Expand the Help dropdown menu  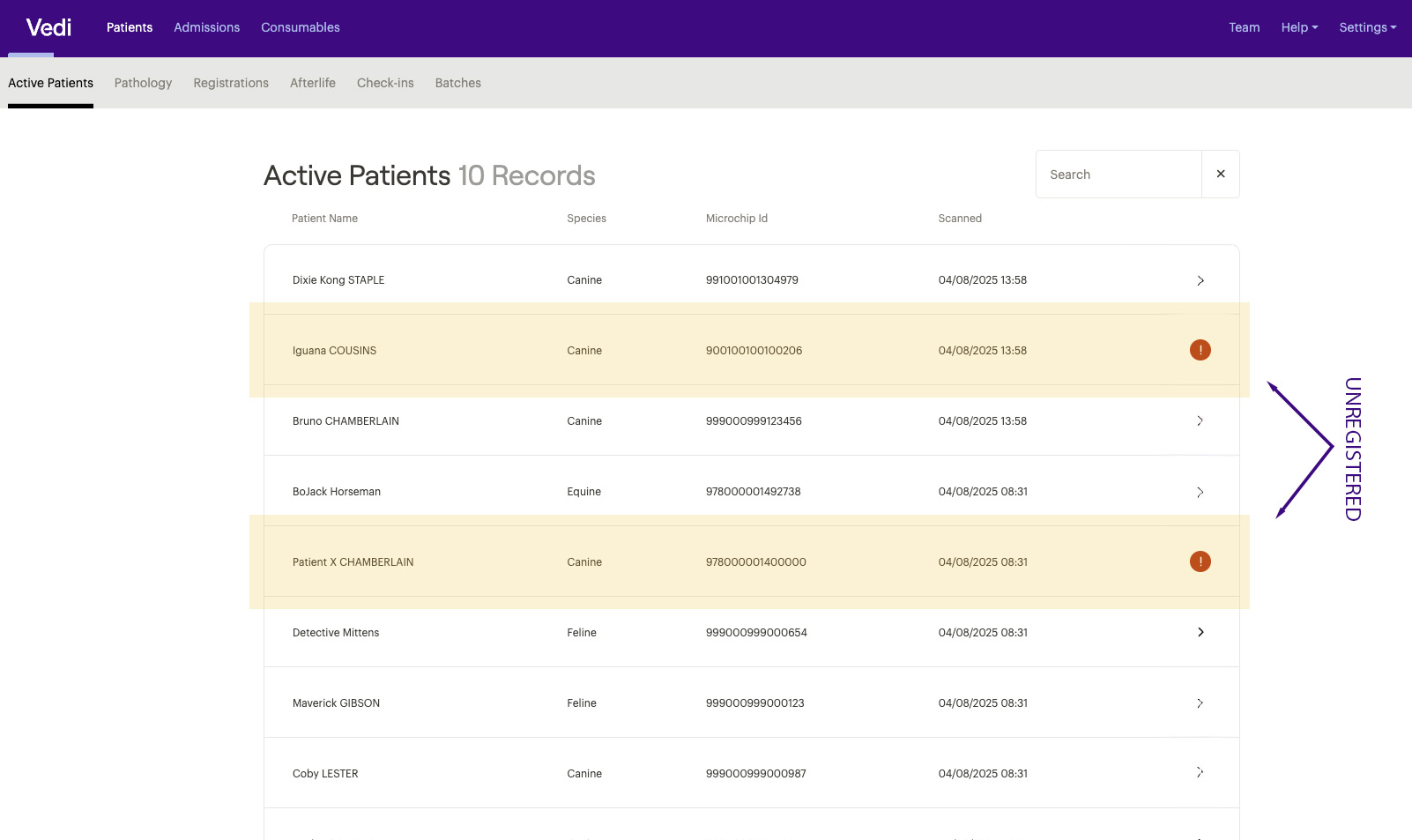tap(1299, 27)
